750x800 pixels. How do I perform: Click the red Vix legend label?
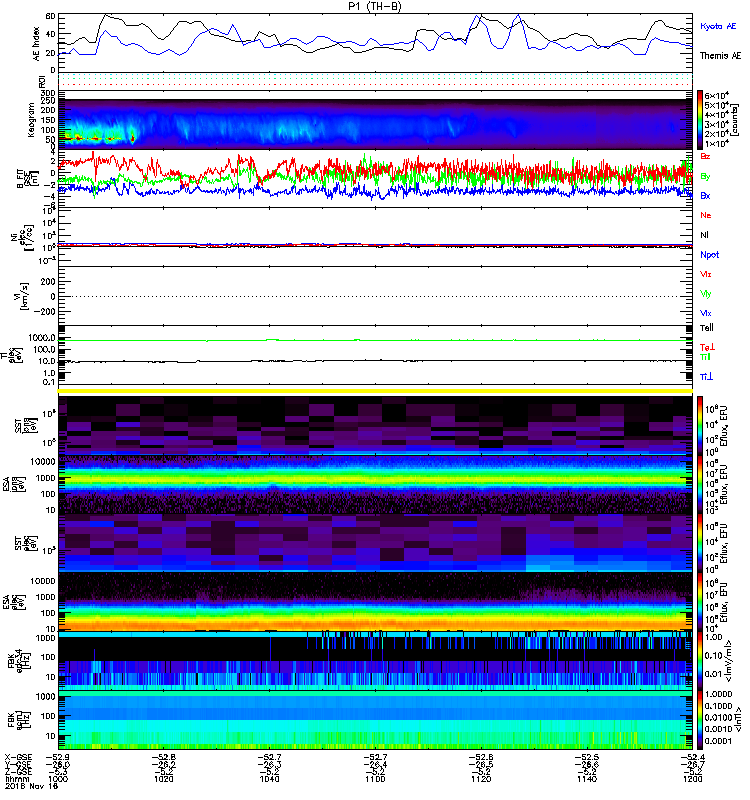[706, 274]
